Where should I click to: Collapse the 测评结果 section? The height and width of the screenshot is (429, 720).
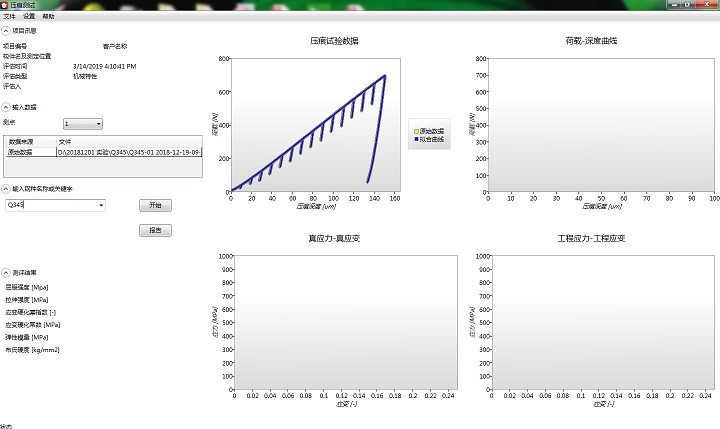pyautogui.click(x=6, y=271)
